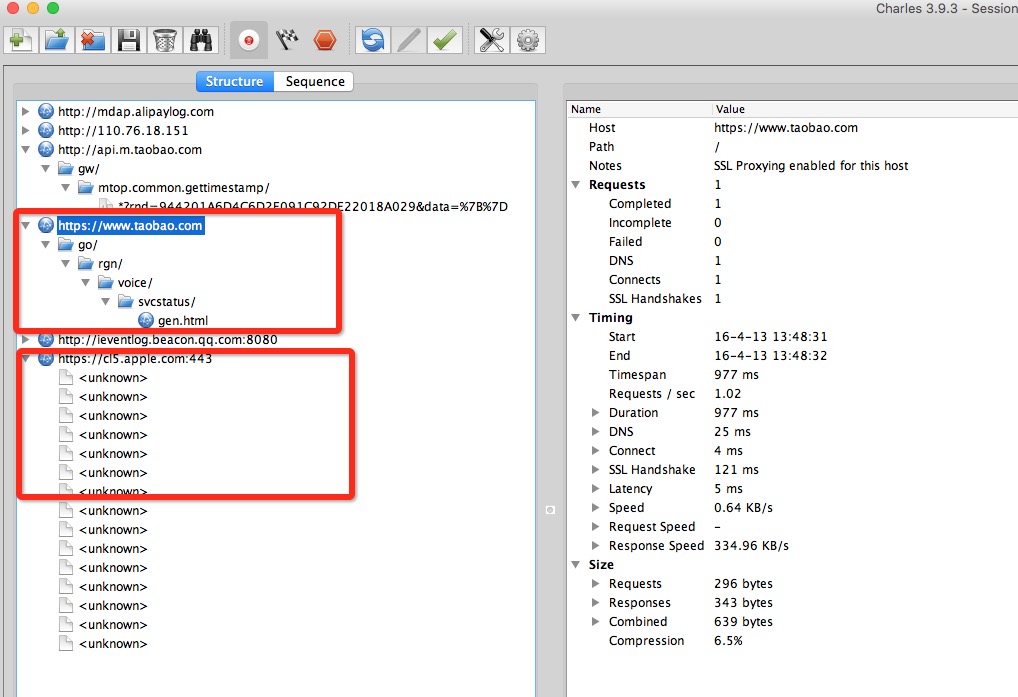Expand the Duration row under Timing
This screenshot has width=1018, height=697.
pyautogui.click(x=596, y=413)
